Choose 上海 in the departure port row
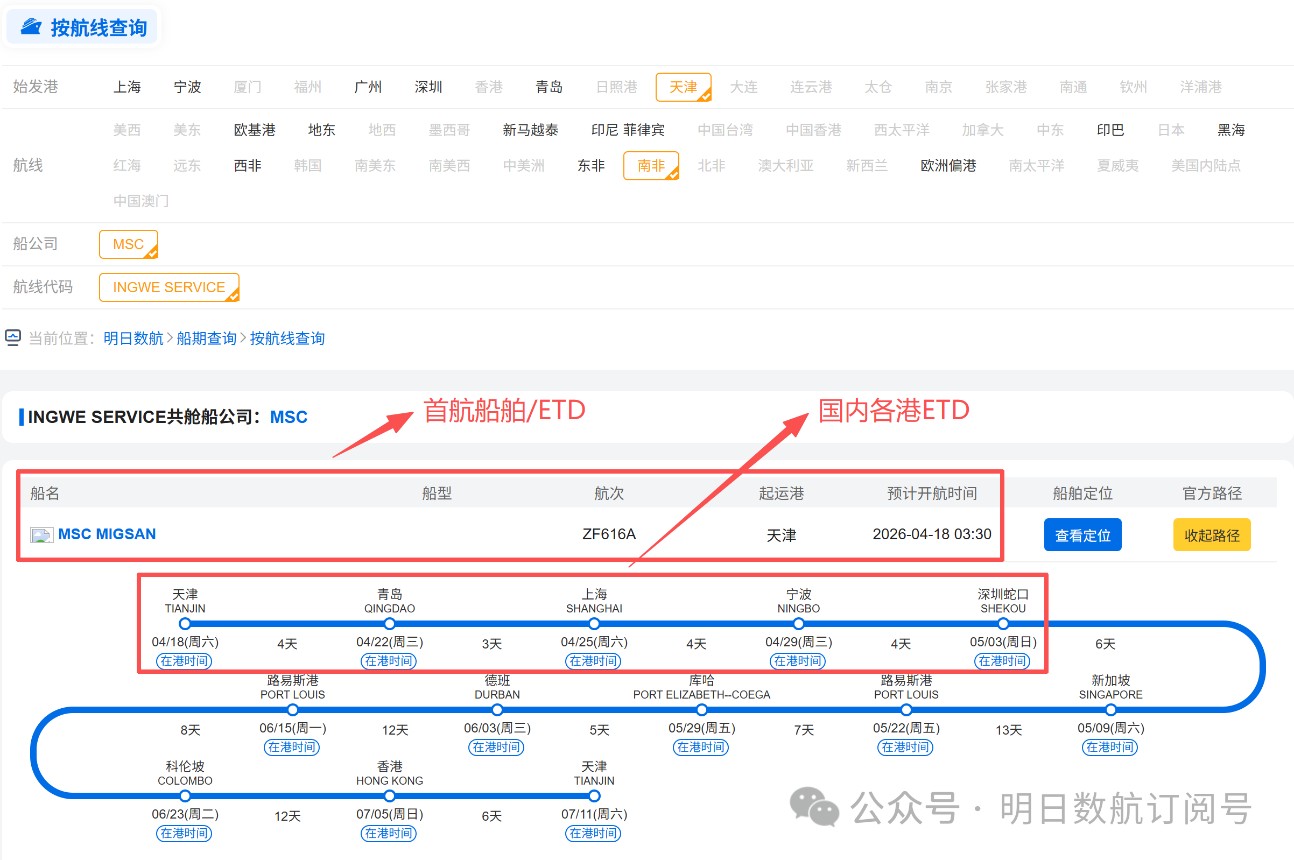 tap(127, 87)
